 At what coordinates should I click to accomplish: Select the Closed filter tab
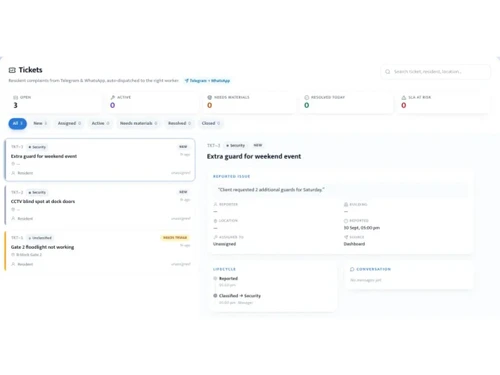click(211, 123)
